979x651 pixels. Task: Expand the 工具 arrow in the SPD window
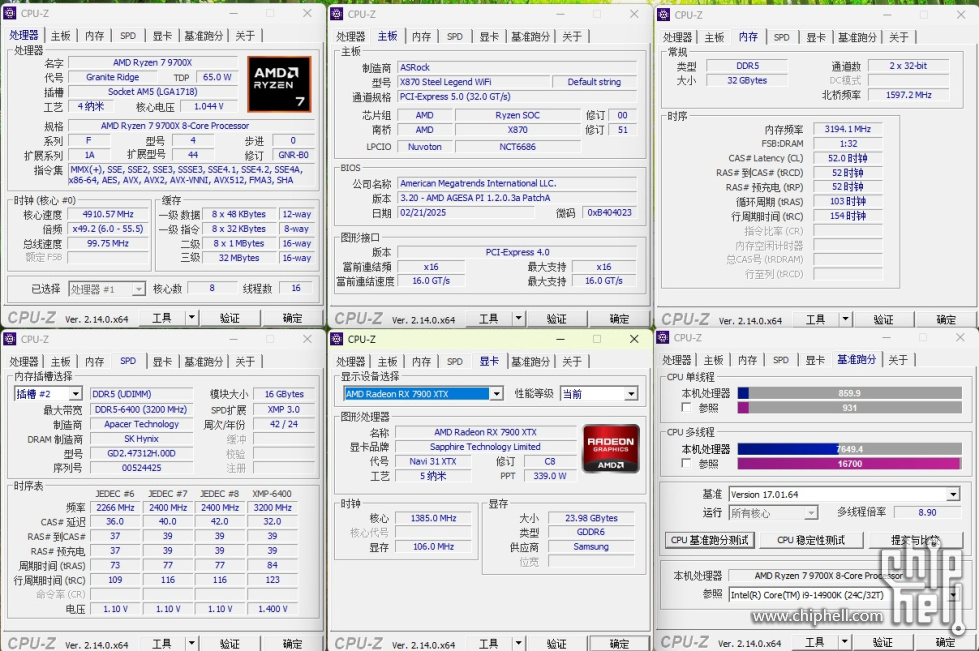pos(192,644)
